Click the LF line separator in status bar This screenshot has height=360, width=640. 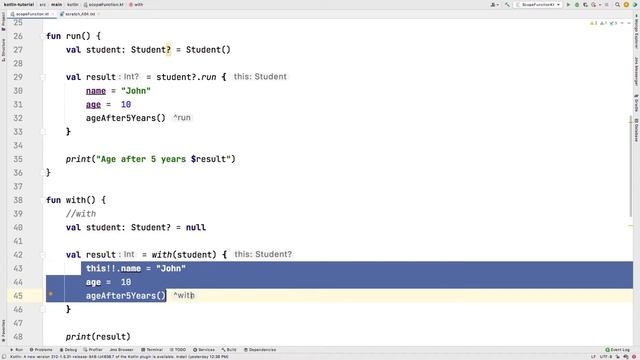tap(593, 357)
